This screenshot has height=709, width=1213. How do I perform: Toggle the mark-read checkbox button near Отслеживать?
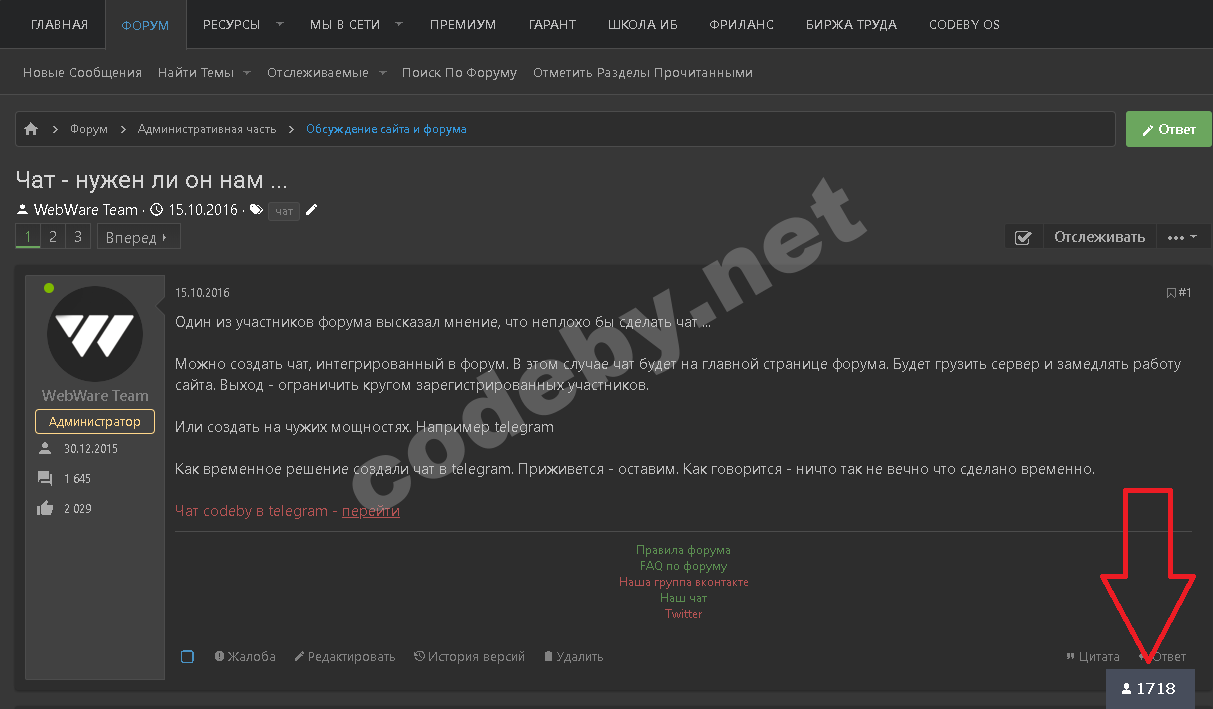pyautogui.click(x=1023, y=237)
